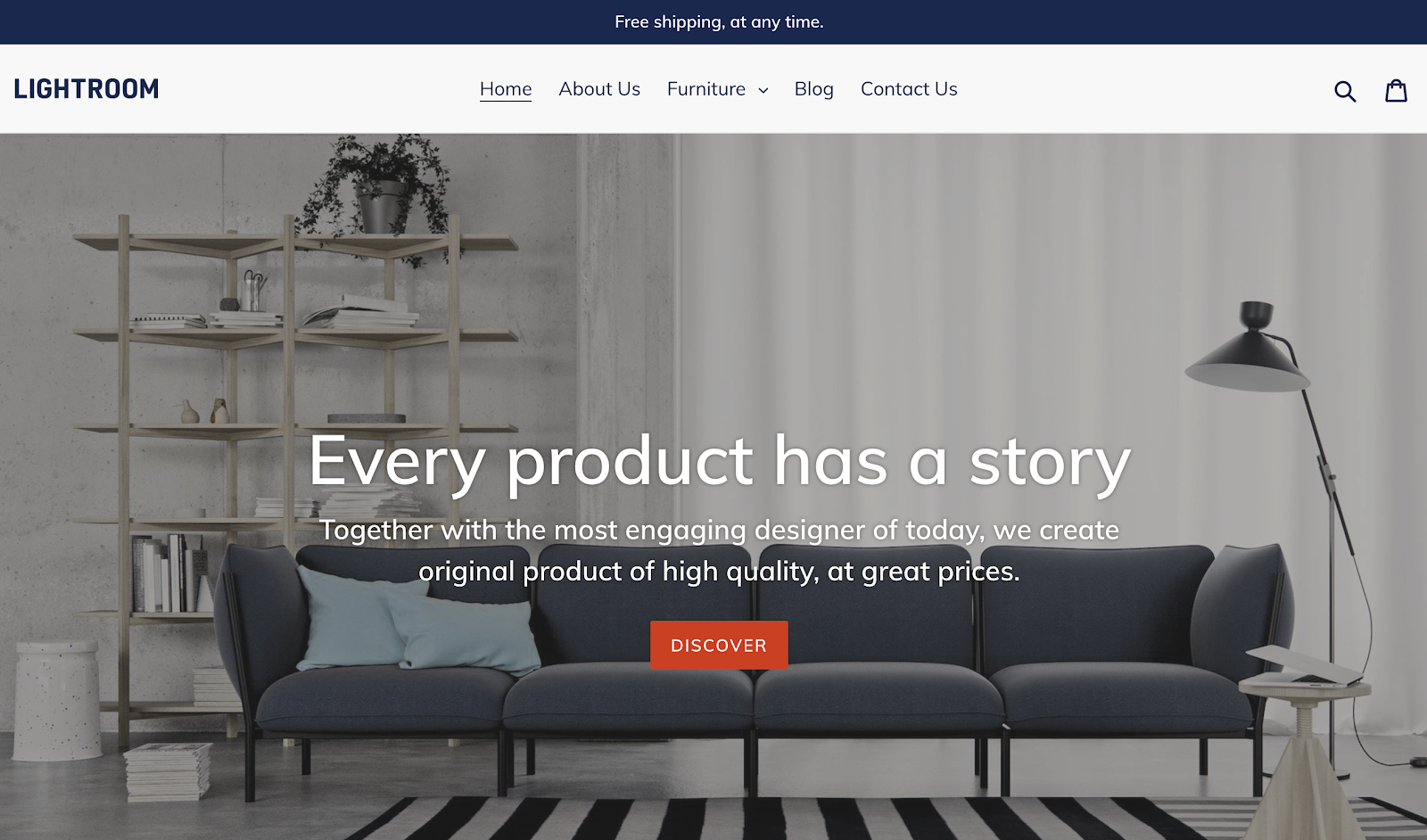Click the hero subtitle about engaging designer
The height and width of the screenshot is (840, 1427).
720,550
